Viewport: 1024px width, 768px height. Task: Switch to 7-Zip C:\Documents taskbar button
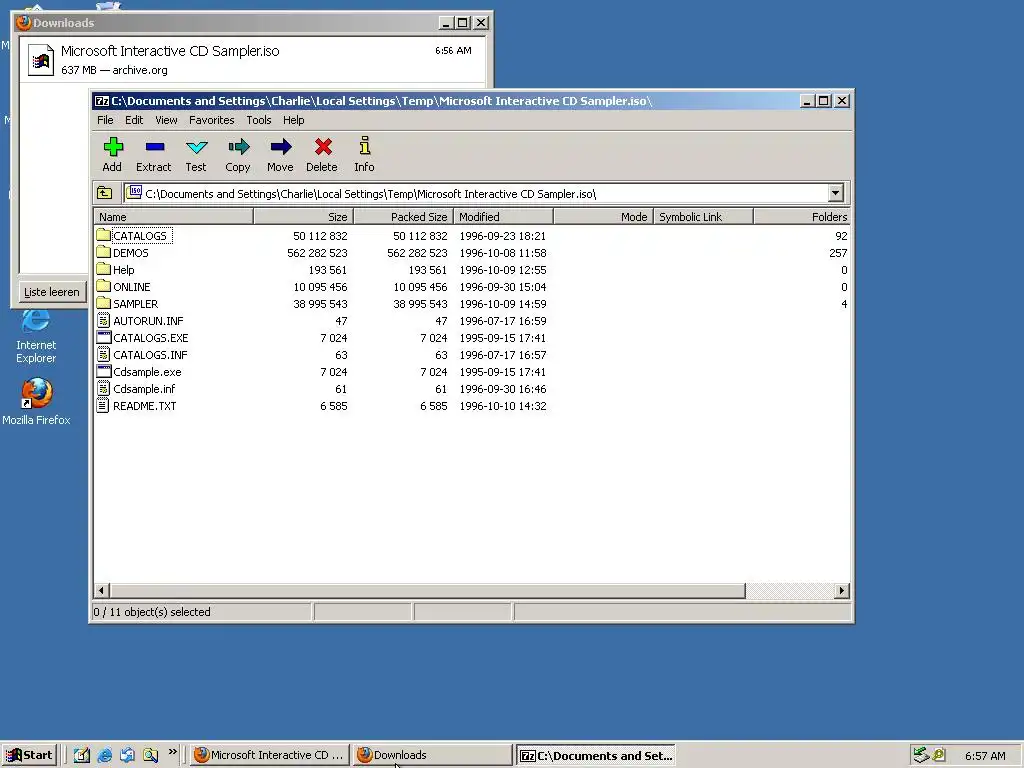pyautogui.click(x=596, y=755)
